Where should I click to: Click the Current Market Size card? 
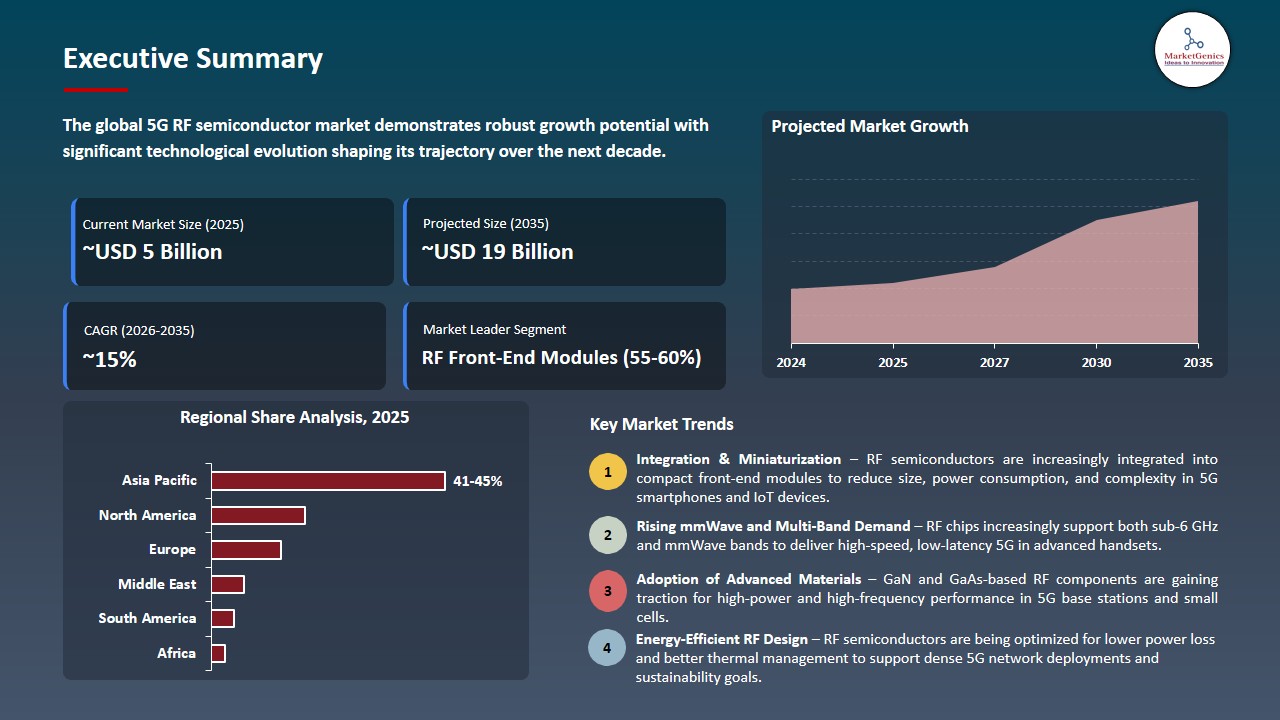(x=230, y=241)
